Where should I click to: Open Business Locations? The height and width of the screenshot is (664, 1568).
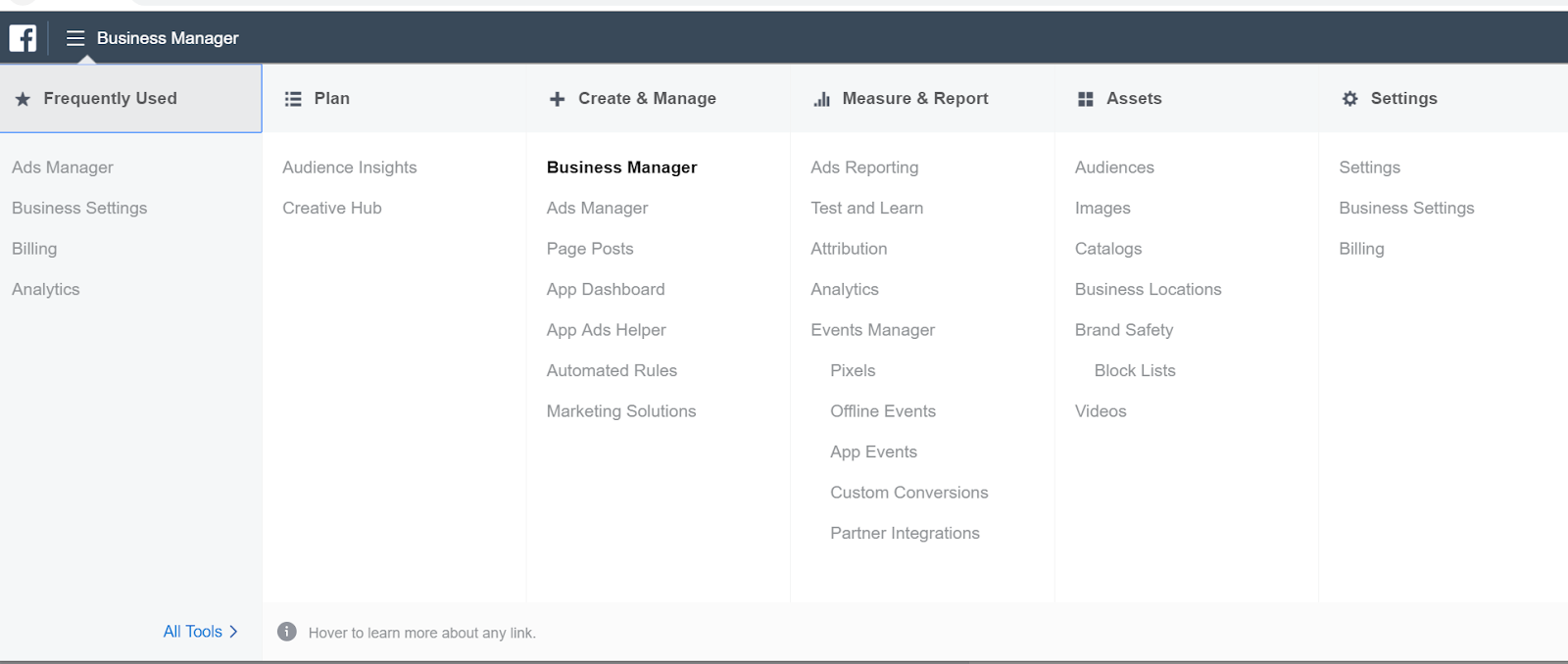pyautogui.click(x=1149, y=289)
